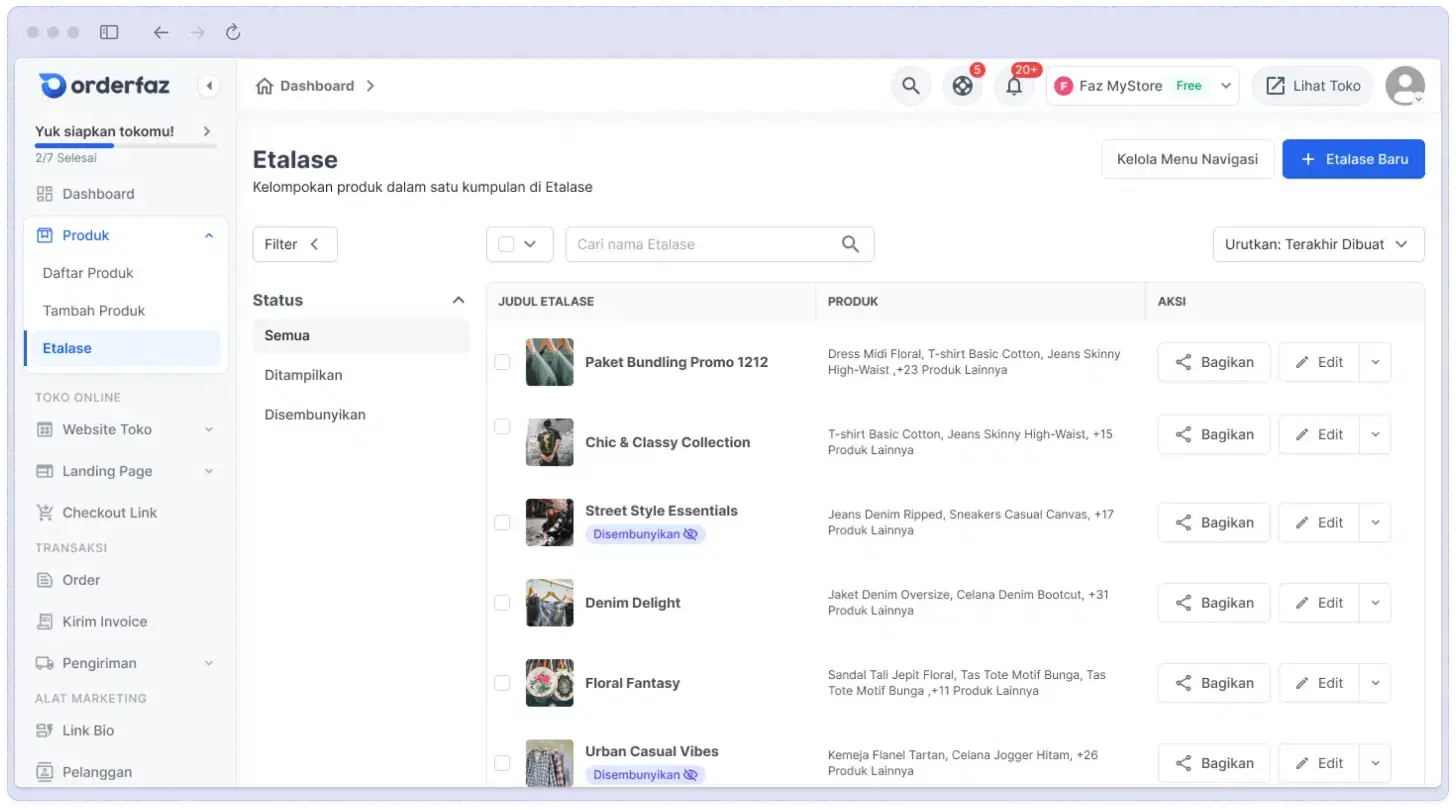Viewport: 1456px width, 810px height.
Task: Reload the page with browser refresh icon
Action: pyautogui.click(x=233, y=32)
